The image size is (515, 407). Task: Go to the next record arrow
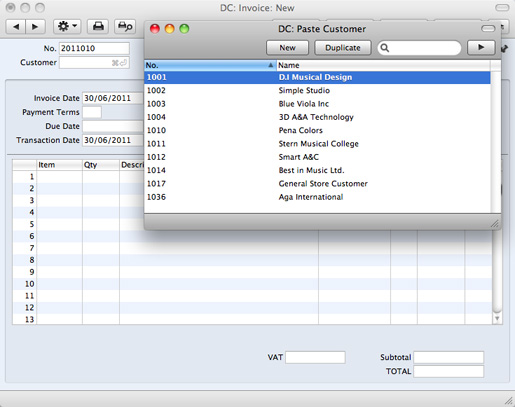35,26
